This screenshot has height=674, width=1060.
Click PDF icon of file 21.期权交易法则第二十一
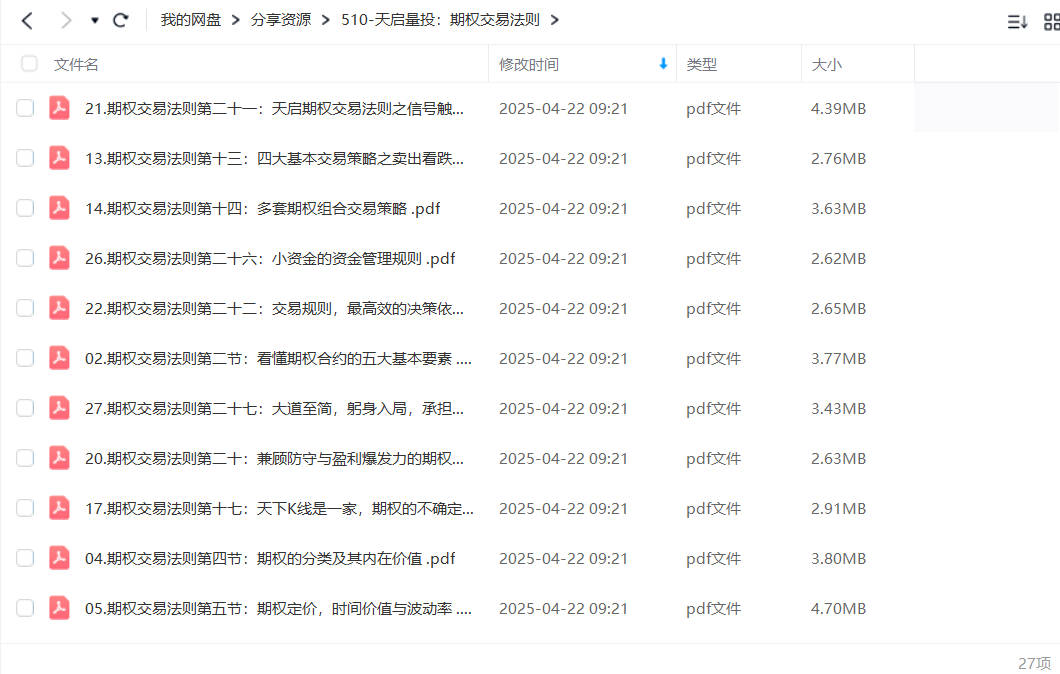(x=59, y=108)
